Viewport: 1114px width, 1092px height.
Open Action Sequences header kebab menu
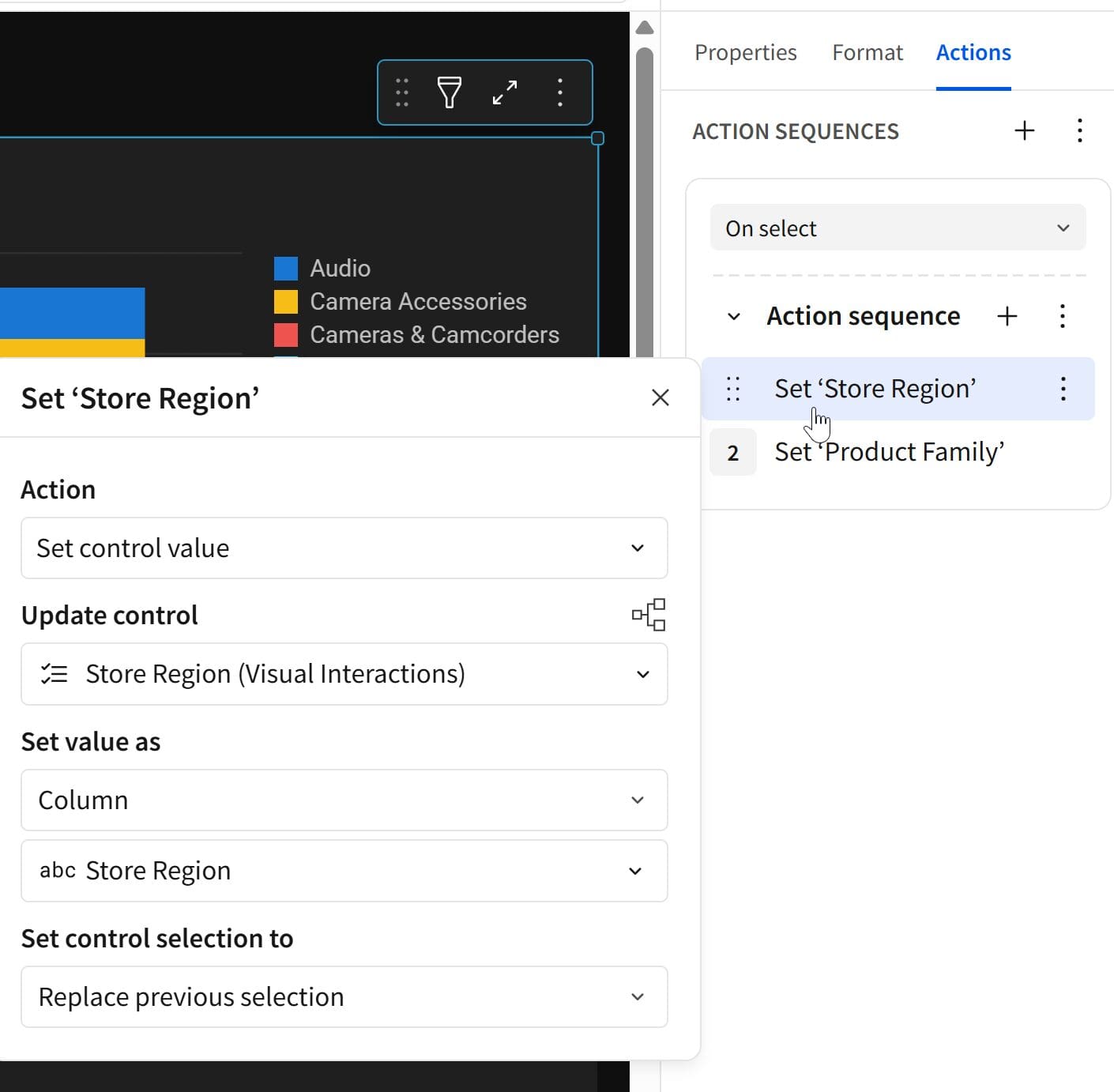(x=1079, y=130)
